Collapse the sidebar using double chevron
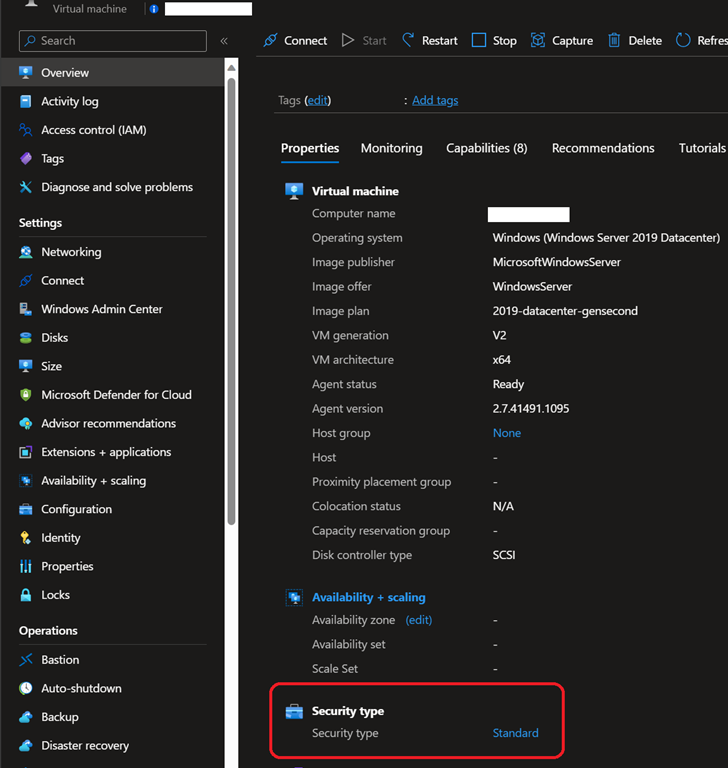728x768 pixels. pyautogui.click(x=224, y=41)
